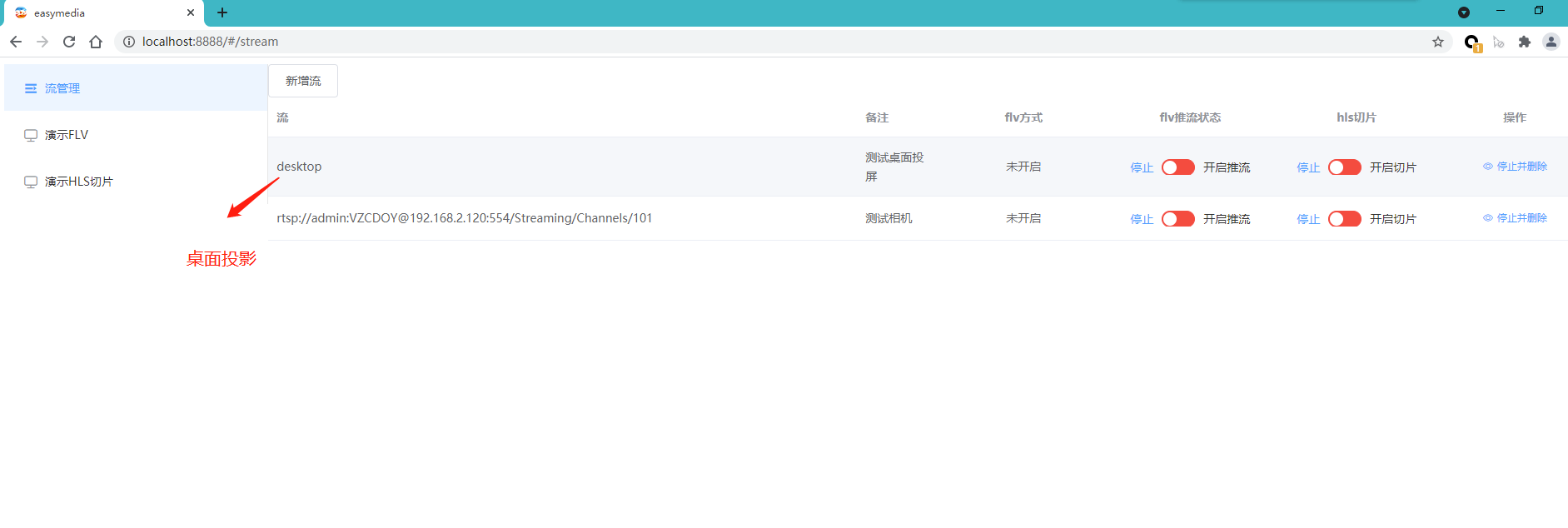This screenshot has width=1568, height=528.
Task: Click the 新增流 button
Action: click(x=303, y=81)
